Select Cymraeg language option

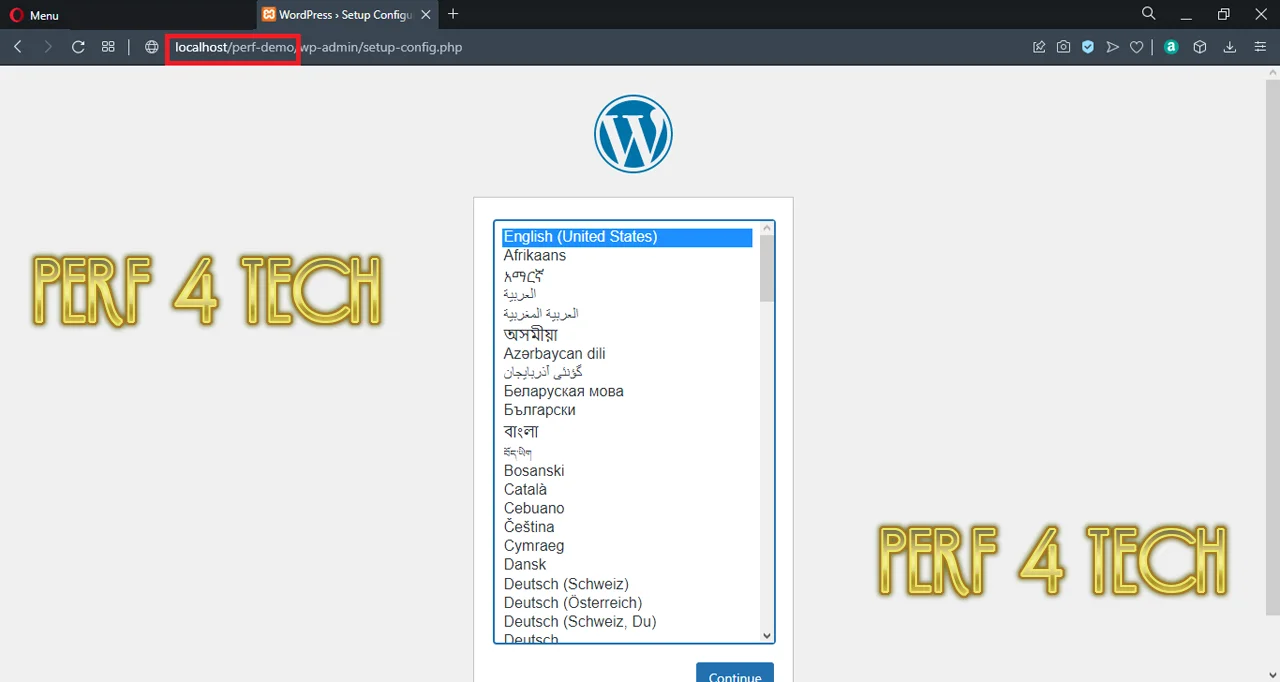point(627,546)
